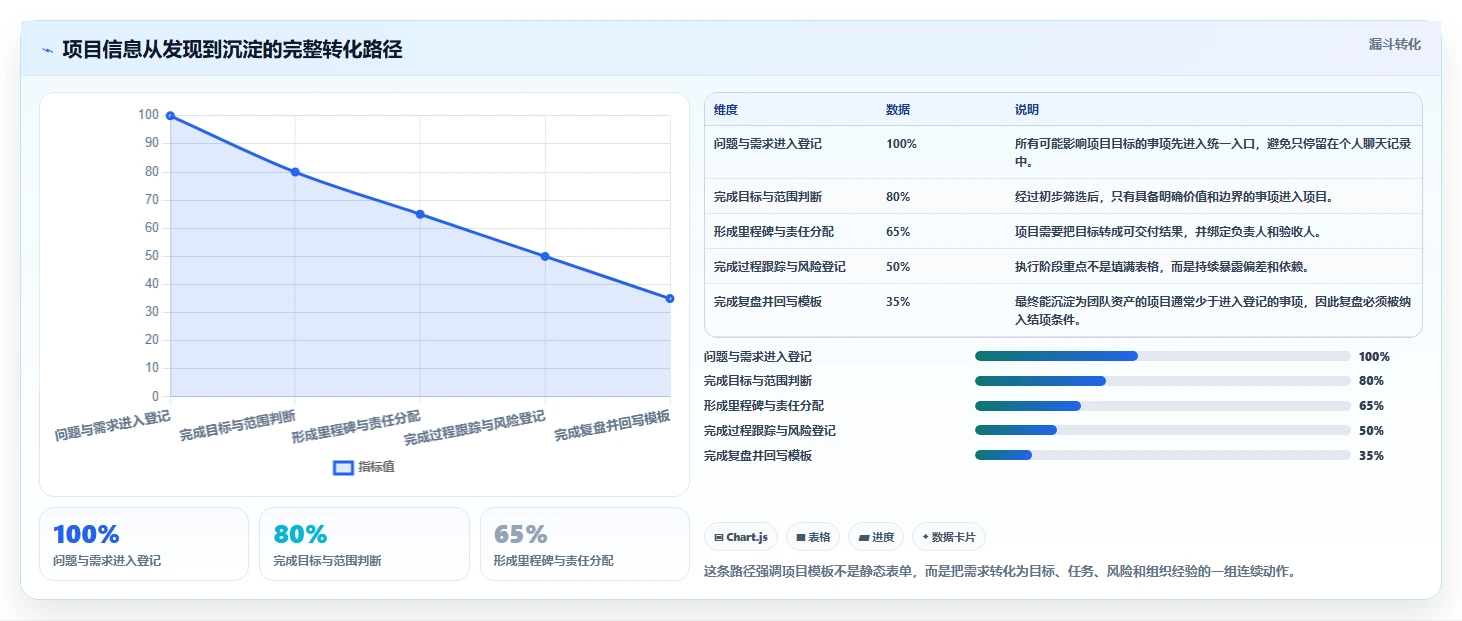
Task: Select the Chart.js tag
Action: [x=741, y=537]
